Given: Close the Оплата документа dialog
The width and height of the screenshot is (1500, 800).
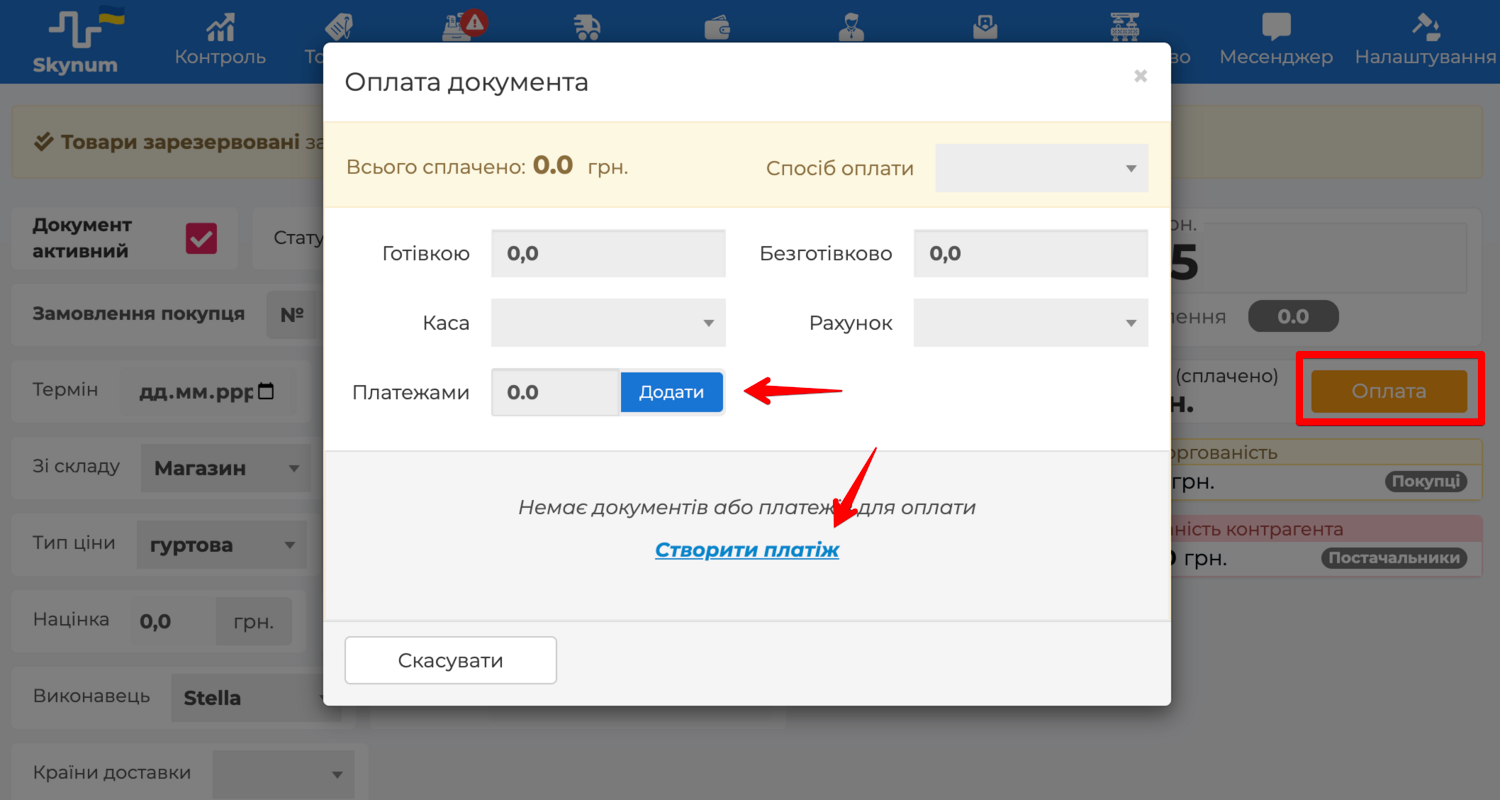Looking at the screenshot, I should pos(1140,76).
